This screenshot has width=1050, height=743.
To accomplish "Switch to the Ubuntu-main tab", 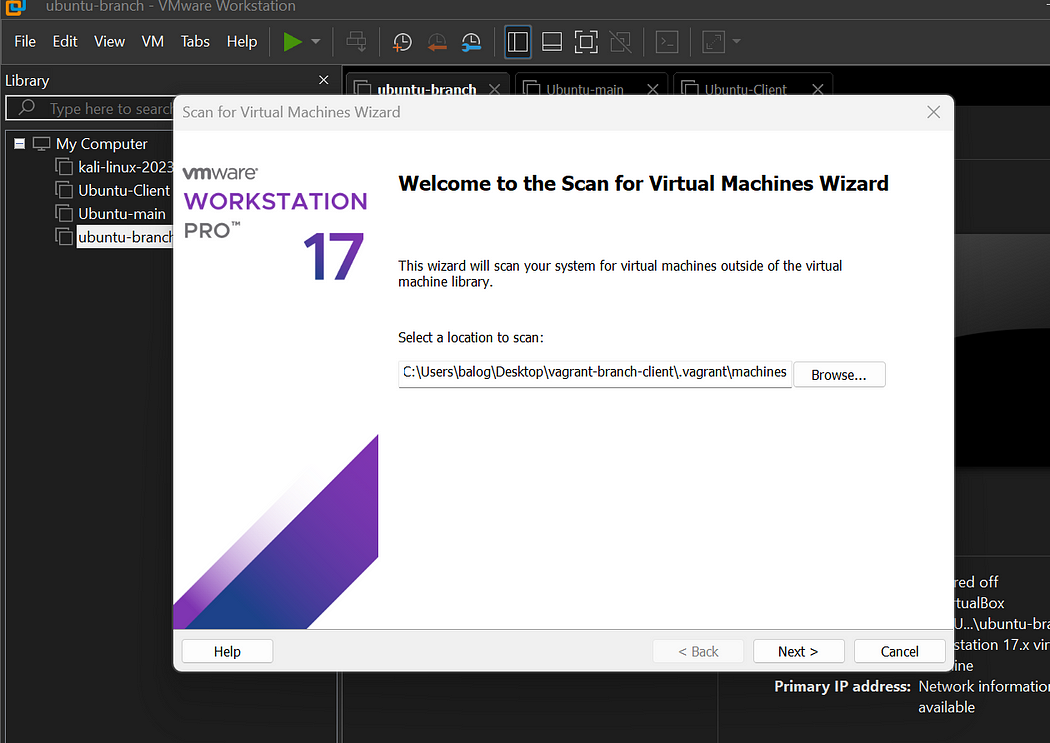I will click(585, 89).
